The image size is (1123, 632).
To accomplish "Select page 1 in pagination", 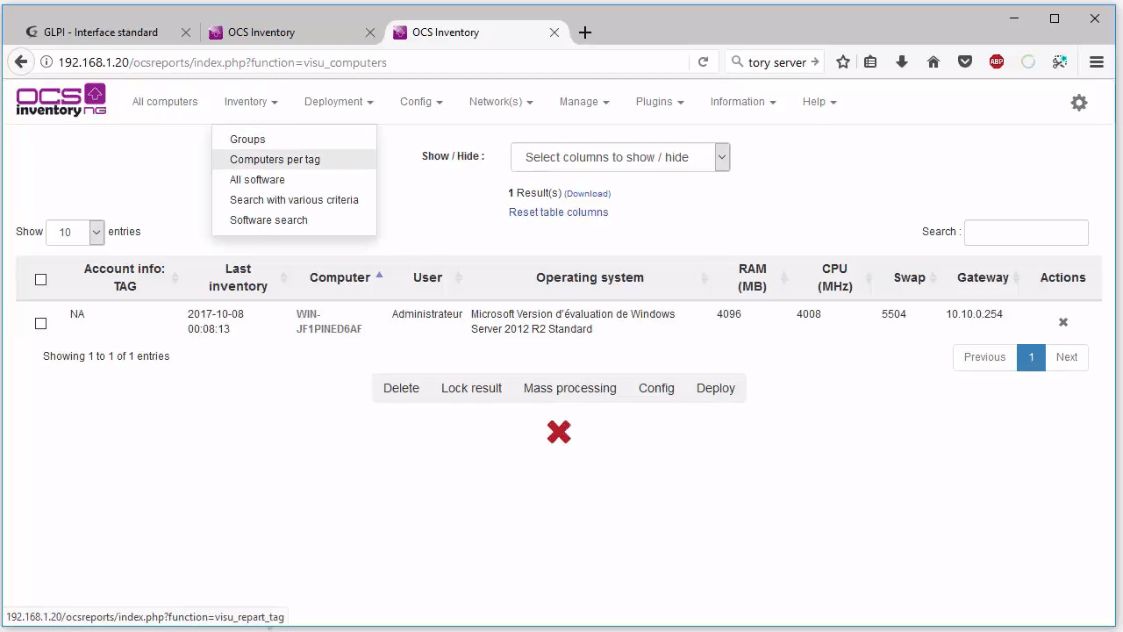I will tap(1031, 357).
